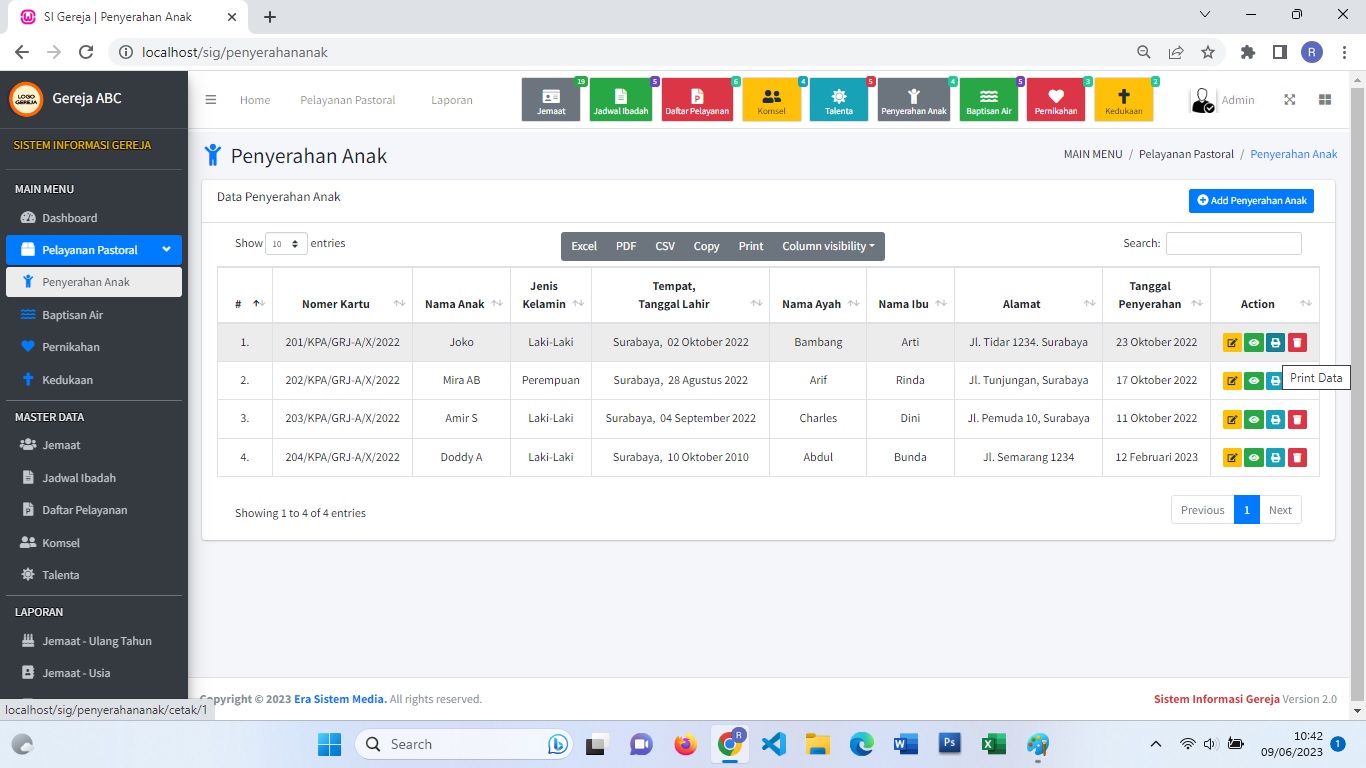Image resolution: width=1366 pixels, height=768 pixels.
Task: Select Laporan in the top navigation
Action: [x=452, y=100]
